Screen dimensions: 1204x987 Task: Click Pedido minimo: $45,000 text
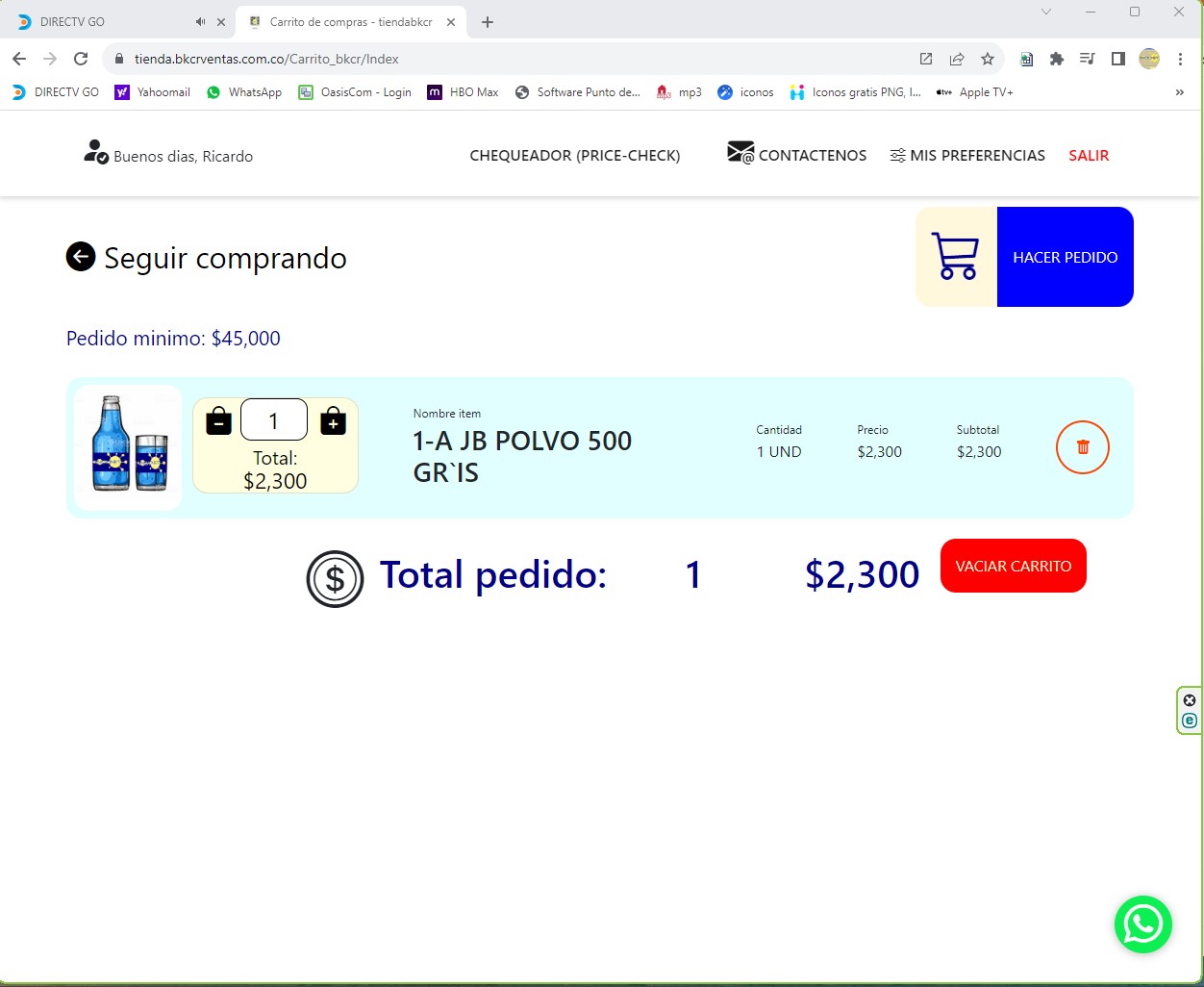coord(173,339)
